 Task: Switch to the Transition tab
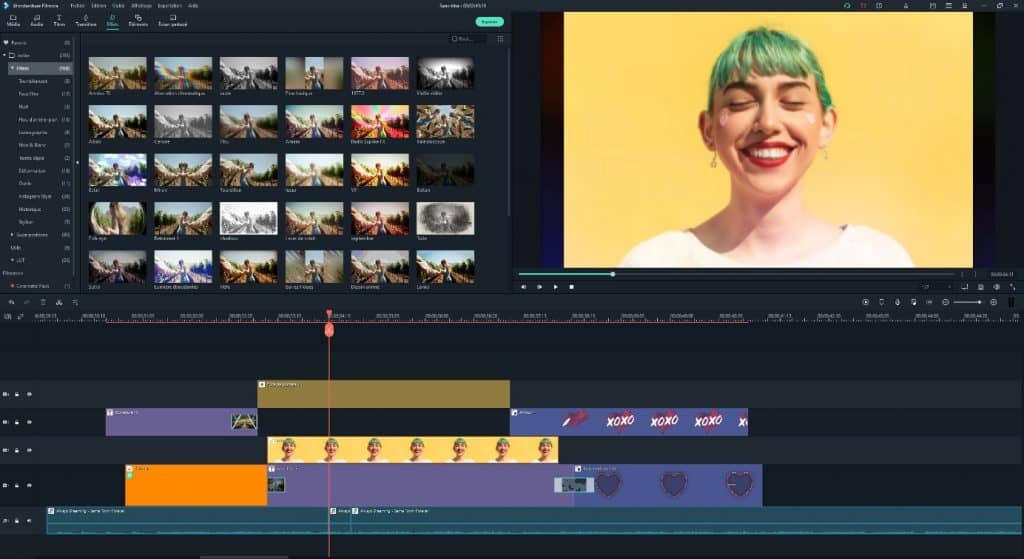tap(86, 19)
